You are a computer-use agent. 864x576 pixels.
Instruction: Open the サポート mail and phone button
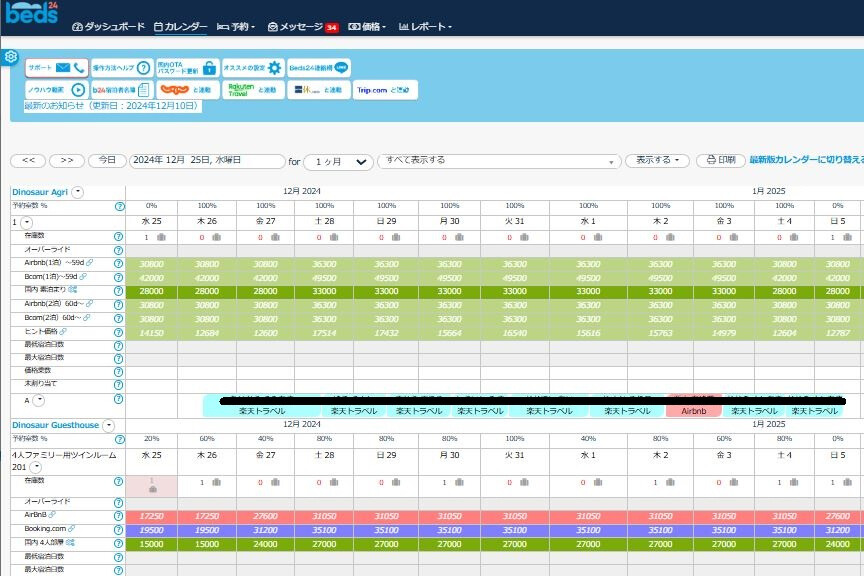click(x=57, y=68)
